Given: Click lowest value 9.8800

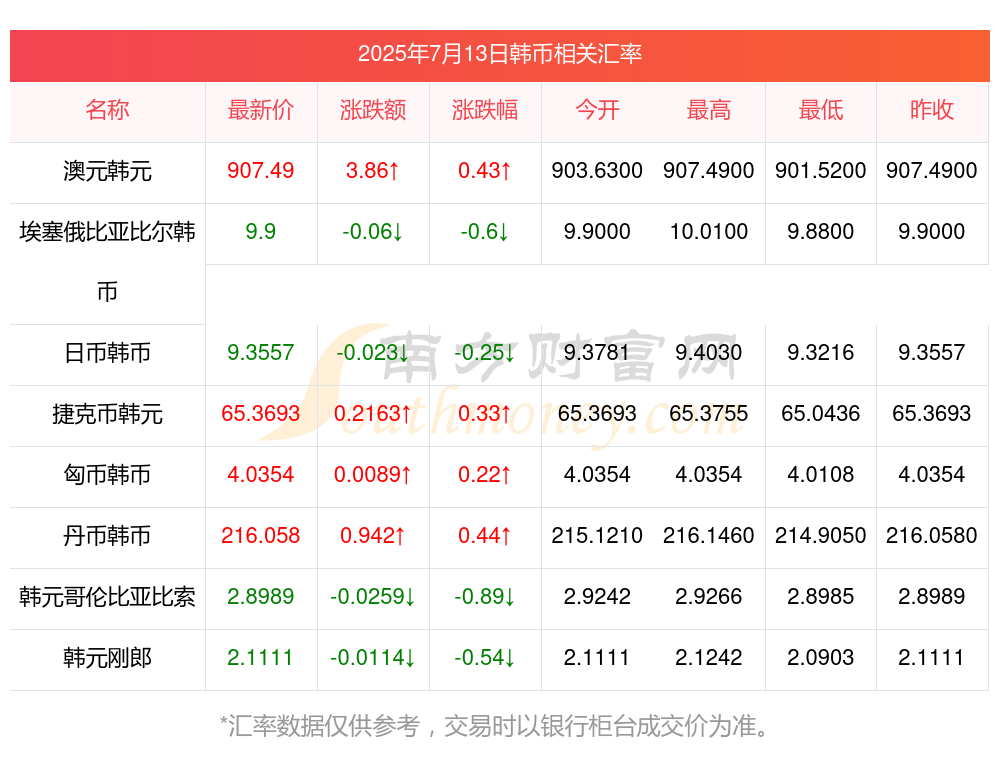Looking at the screenshot, I should tap(821, 232).
